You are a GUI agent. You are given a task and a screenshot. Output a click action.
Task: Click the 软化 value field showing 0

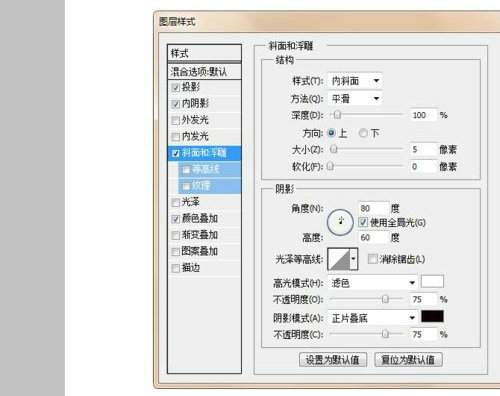pyautogui.click(x=423, y=166)
